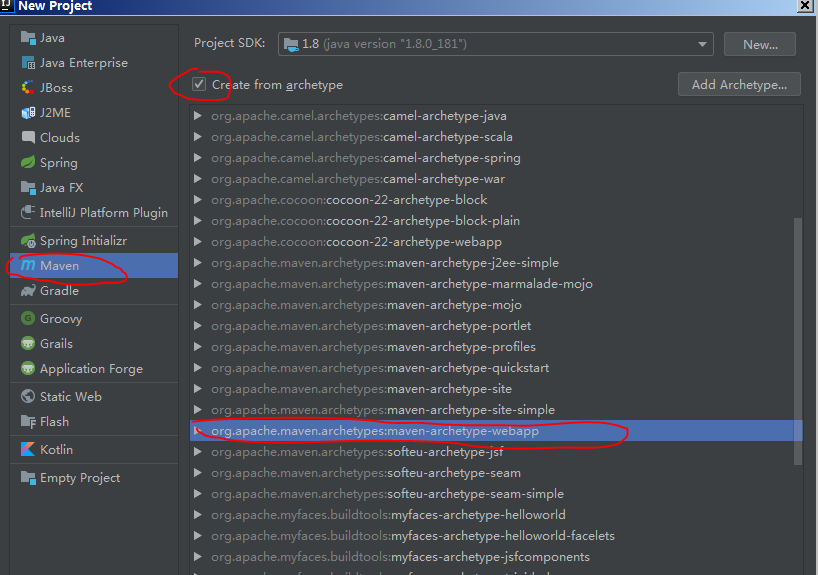
Task: Click the Kotlin label in the project type list
Action: point(56,449)
